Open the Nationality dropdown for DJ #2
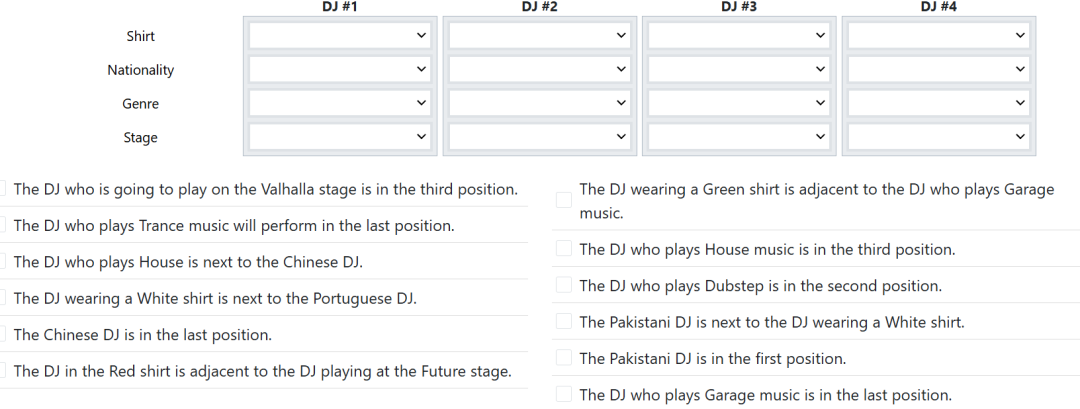1080x409 pixels. coord(539,70)
